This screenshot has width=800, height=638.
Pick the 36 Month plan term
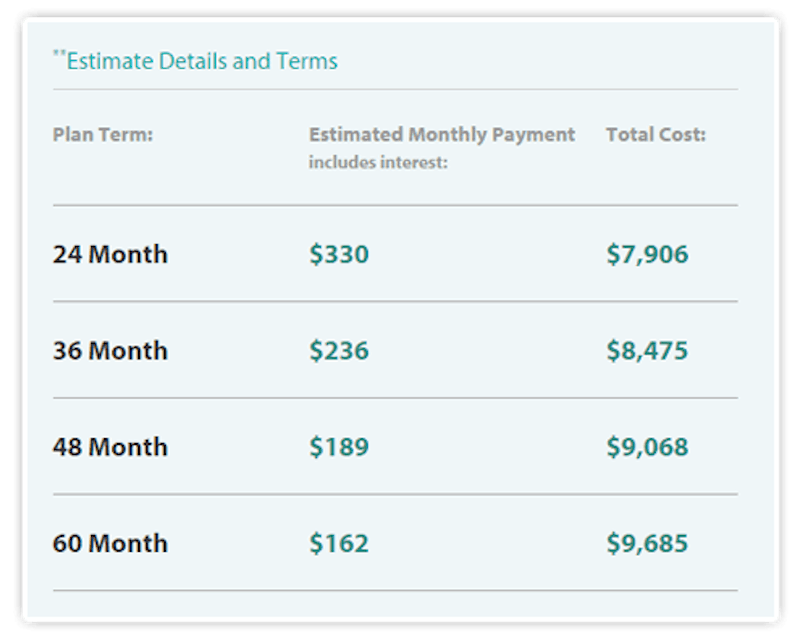tap(110, 351)
